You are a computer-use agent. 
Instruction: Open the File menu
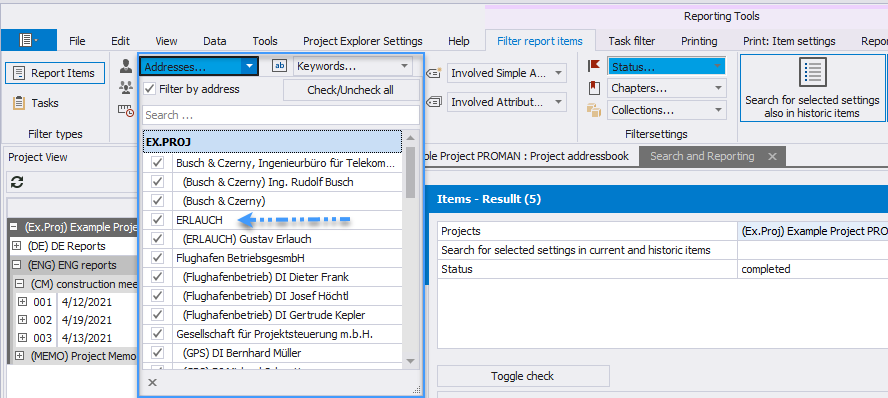[x=77, y=41]
